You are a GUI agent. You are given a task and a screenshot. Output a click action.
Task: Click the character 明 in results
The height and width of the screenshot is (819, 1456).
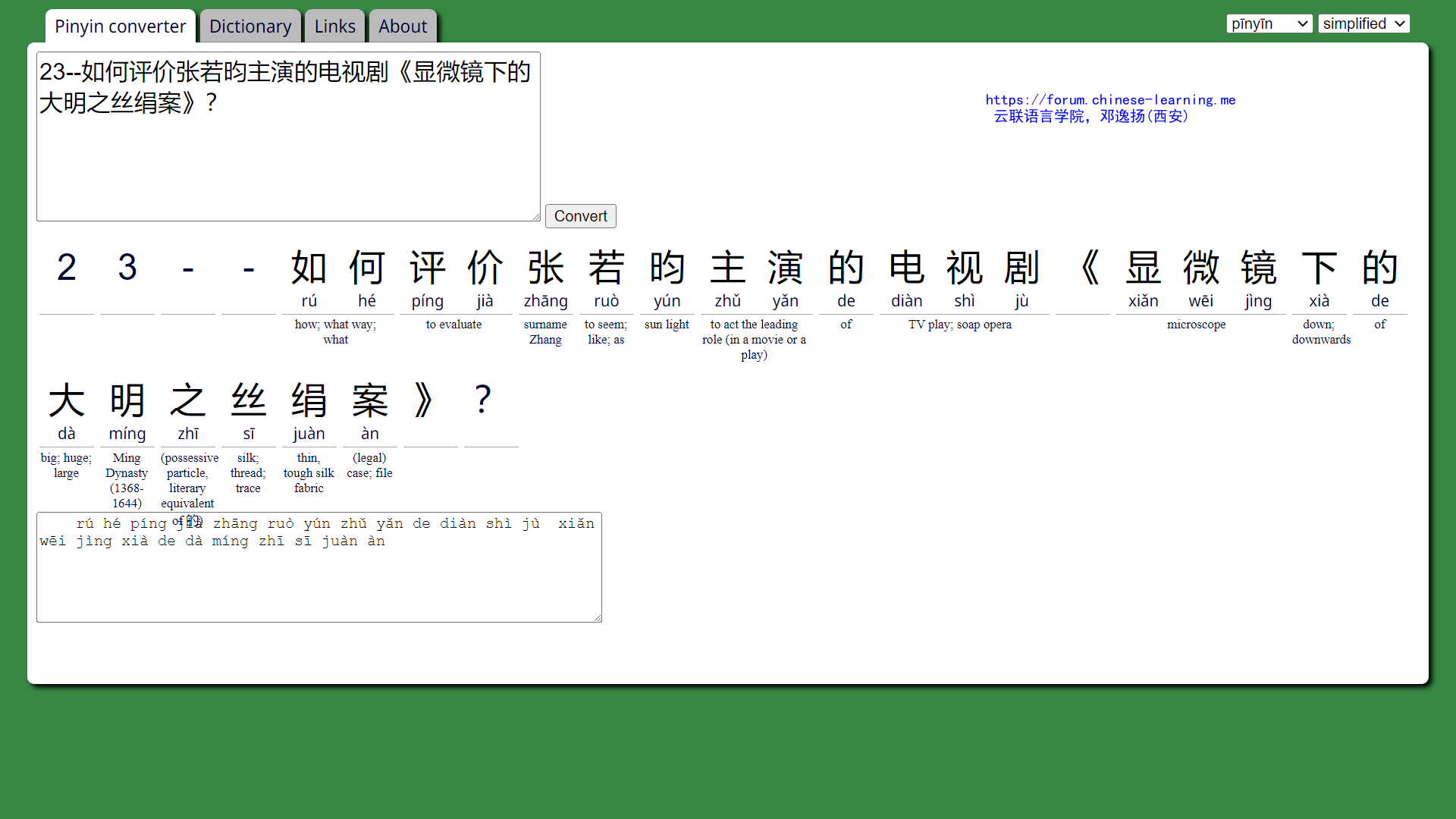pyautogui.click(x=127, y=400)
